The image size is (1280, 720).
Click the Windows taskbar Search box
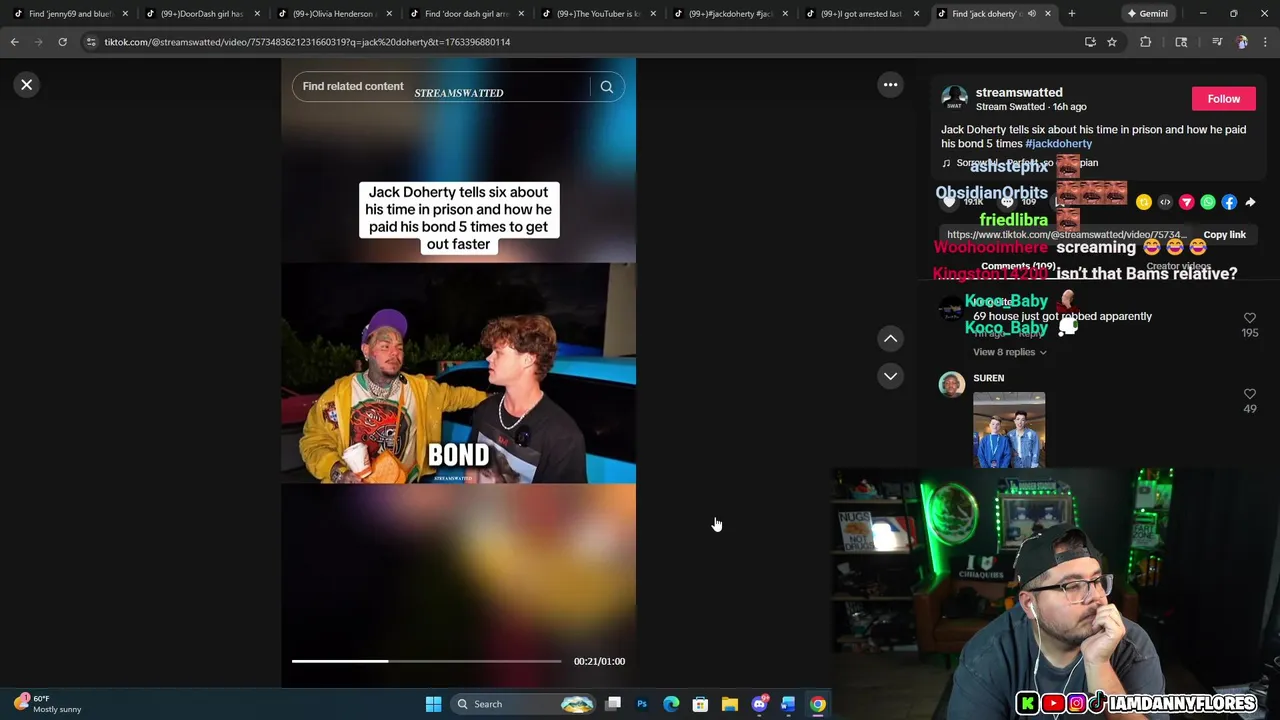[x=523, y=704]
